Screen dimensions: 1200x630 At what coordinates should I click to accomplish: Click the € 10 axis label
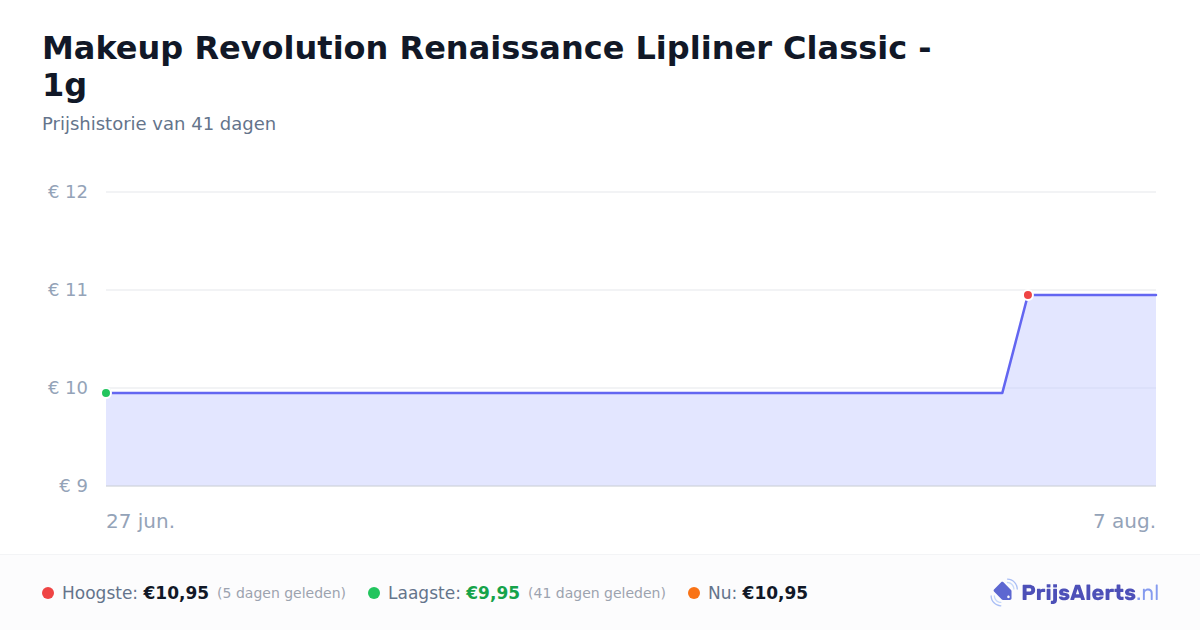(68, 388)
